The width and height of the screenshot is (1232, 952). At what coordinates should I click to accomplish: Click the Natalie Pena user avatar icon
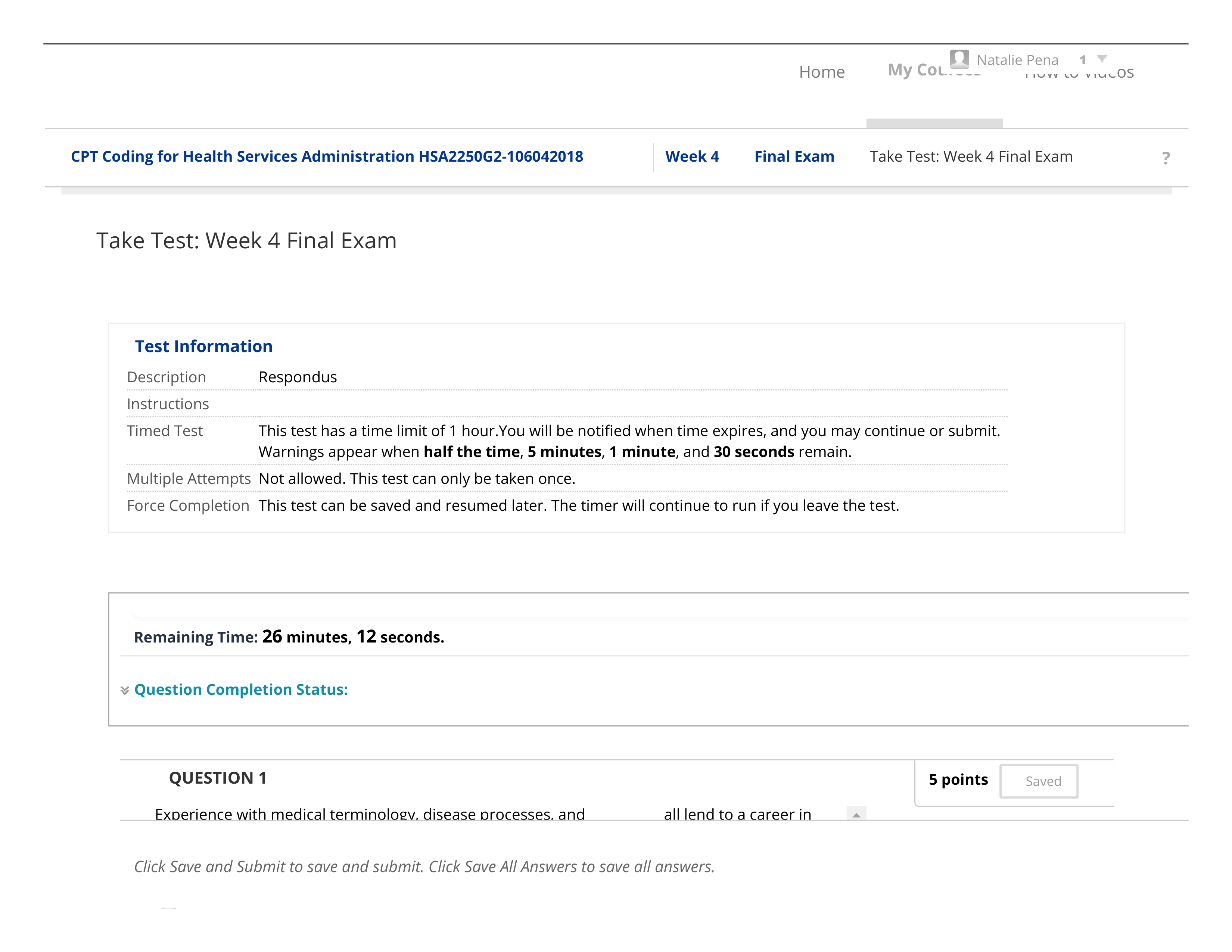click(959, 59)
